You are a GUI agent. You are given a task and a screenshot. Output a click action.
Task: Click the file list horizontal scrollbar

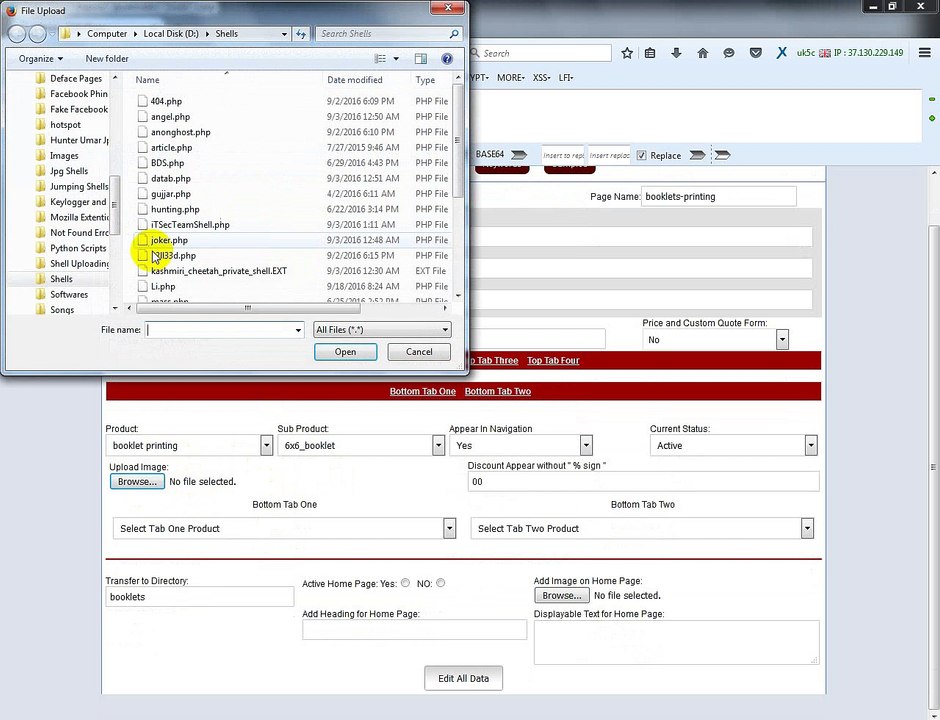click(x=248, y=308)
